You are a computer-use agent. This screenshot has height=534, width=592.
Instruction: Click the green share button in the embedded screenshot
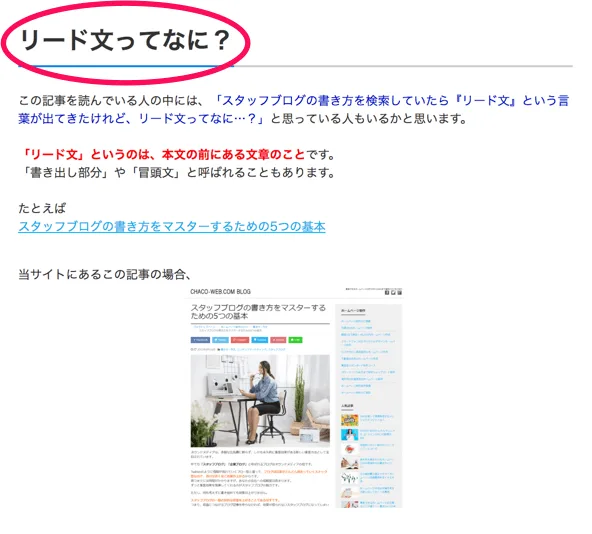tap(296, 340)
